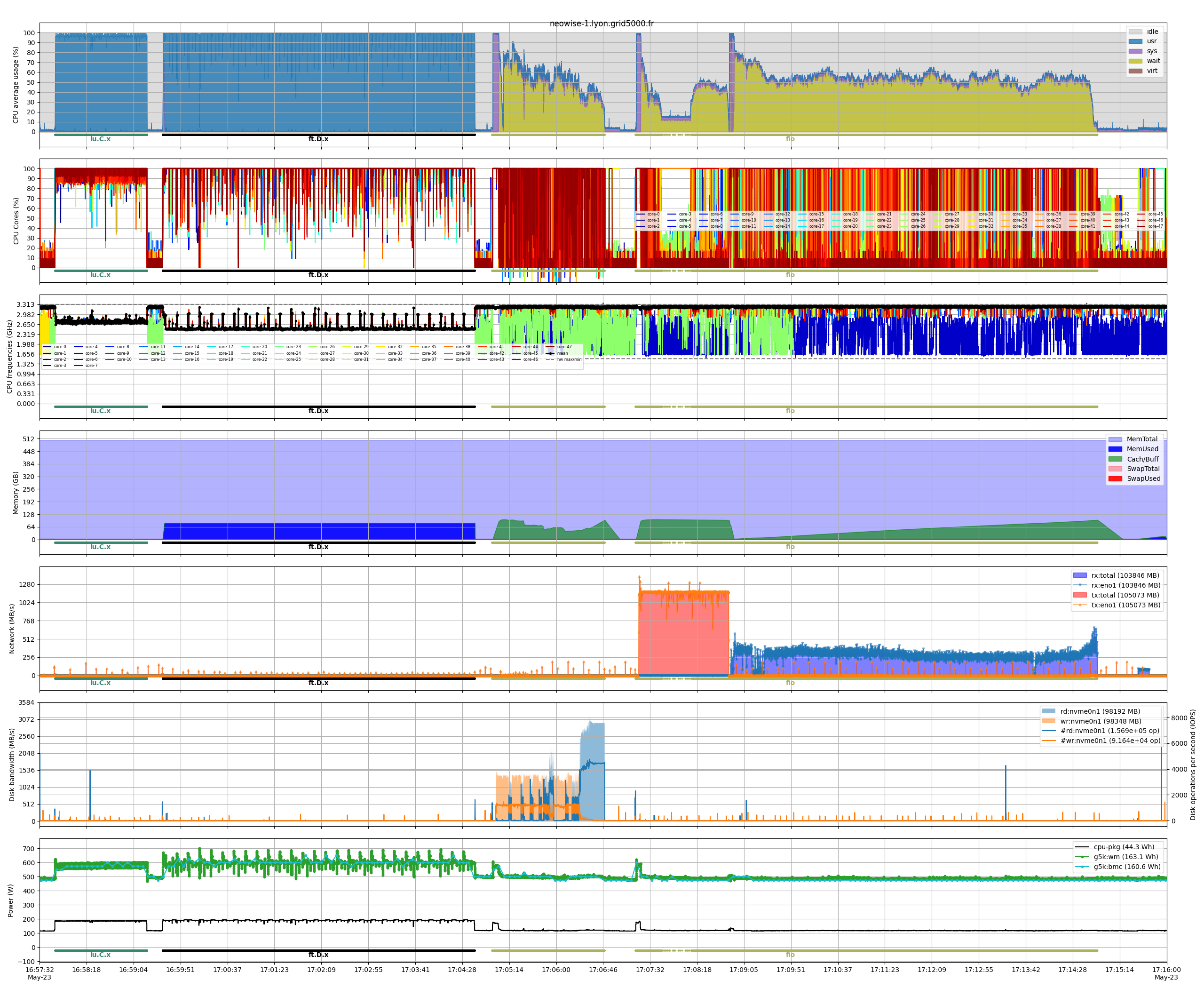Click the 448 tick on the Memory axis
The image size is (1204, 988).
(29, 452)
